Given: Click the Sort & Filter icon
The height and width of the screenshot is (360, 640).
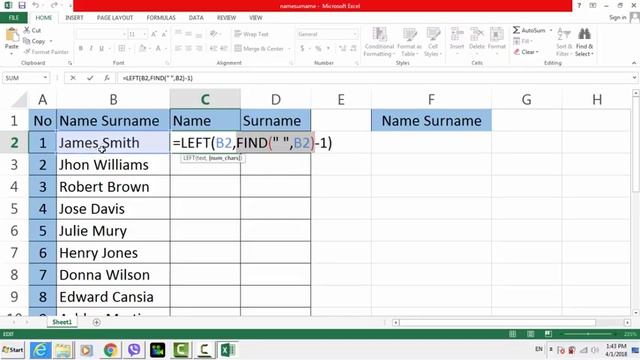Looking at the screenshot, I should 564,34.
